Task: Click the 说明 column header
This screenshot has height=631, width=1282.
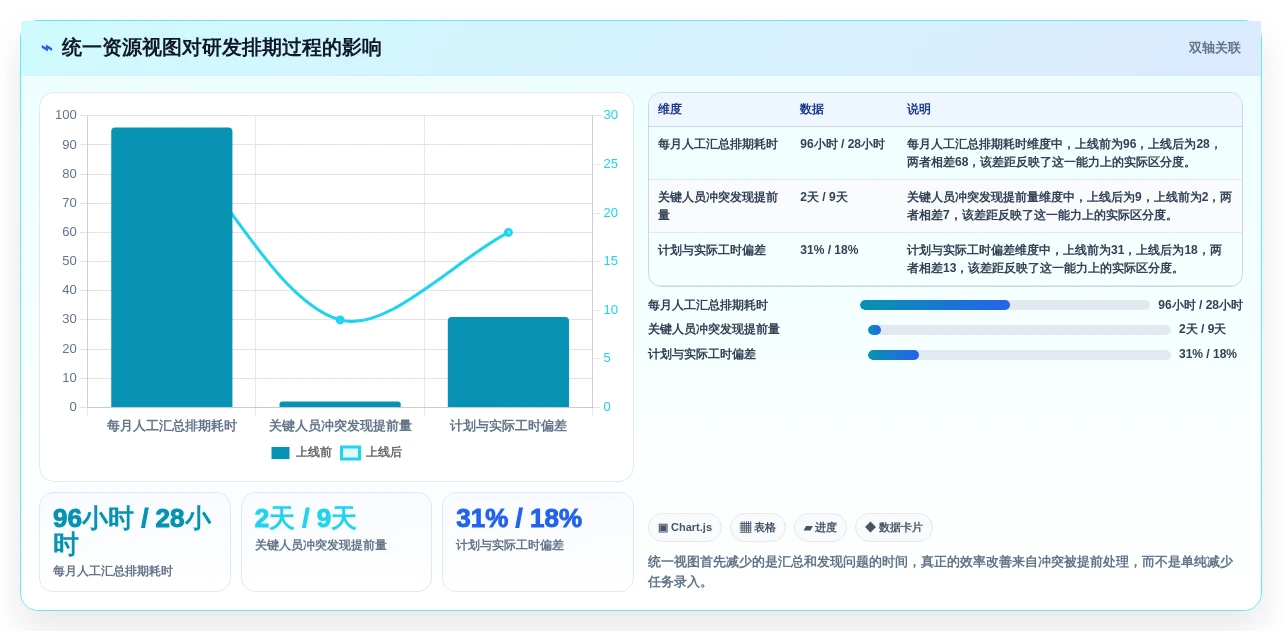Action: 919,109
